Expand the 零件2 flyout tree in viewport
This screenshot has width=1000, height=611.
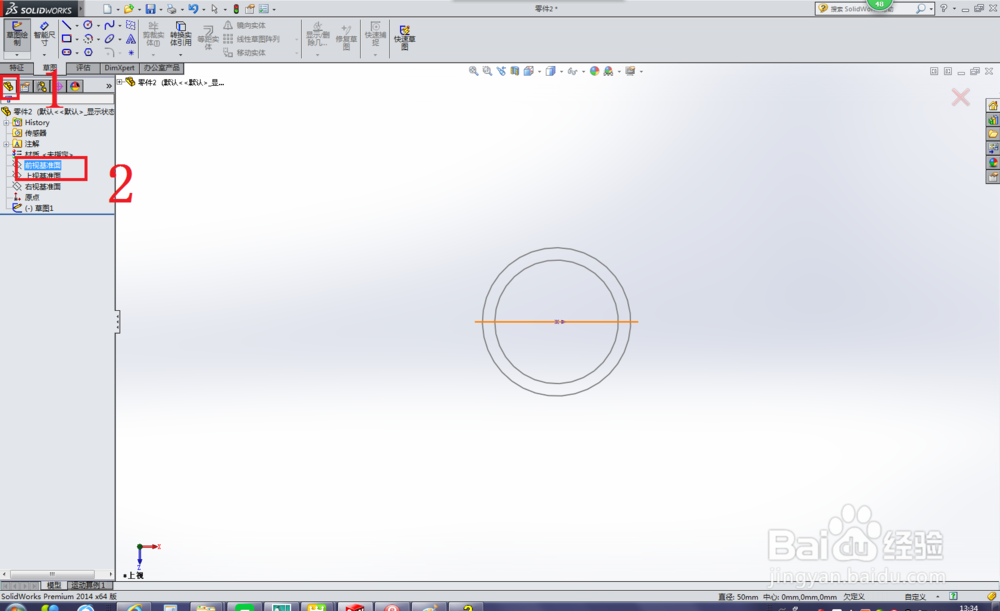click(120, 82)
